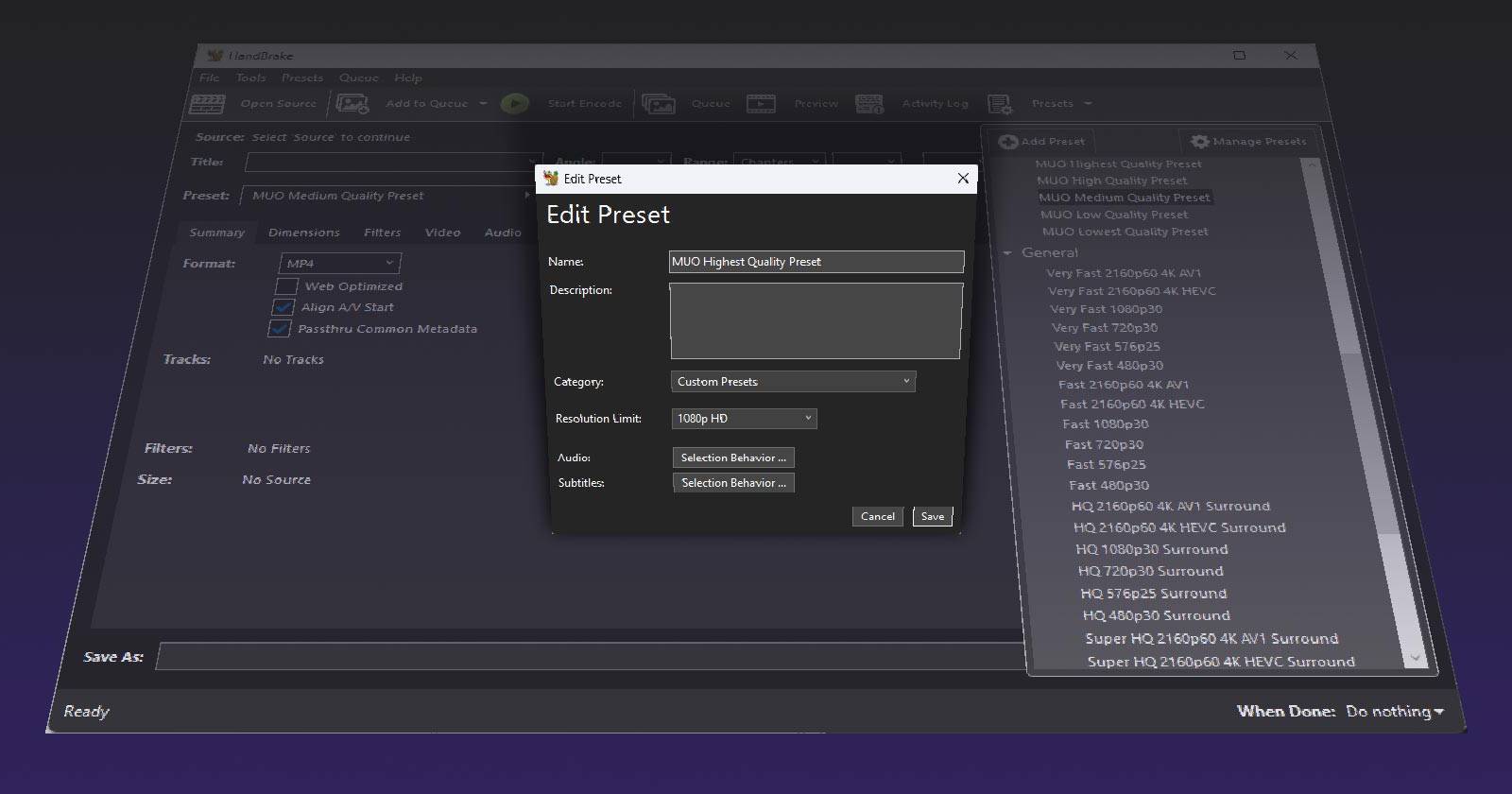Image resolution: width=1512 pixels, height=794 pixels.
Task: Click the preset Name text field
Action: tap(816, 262)
